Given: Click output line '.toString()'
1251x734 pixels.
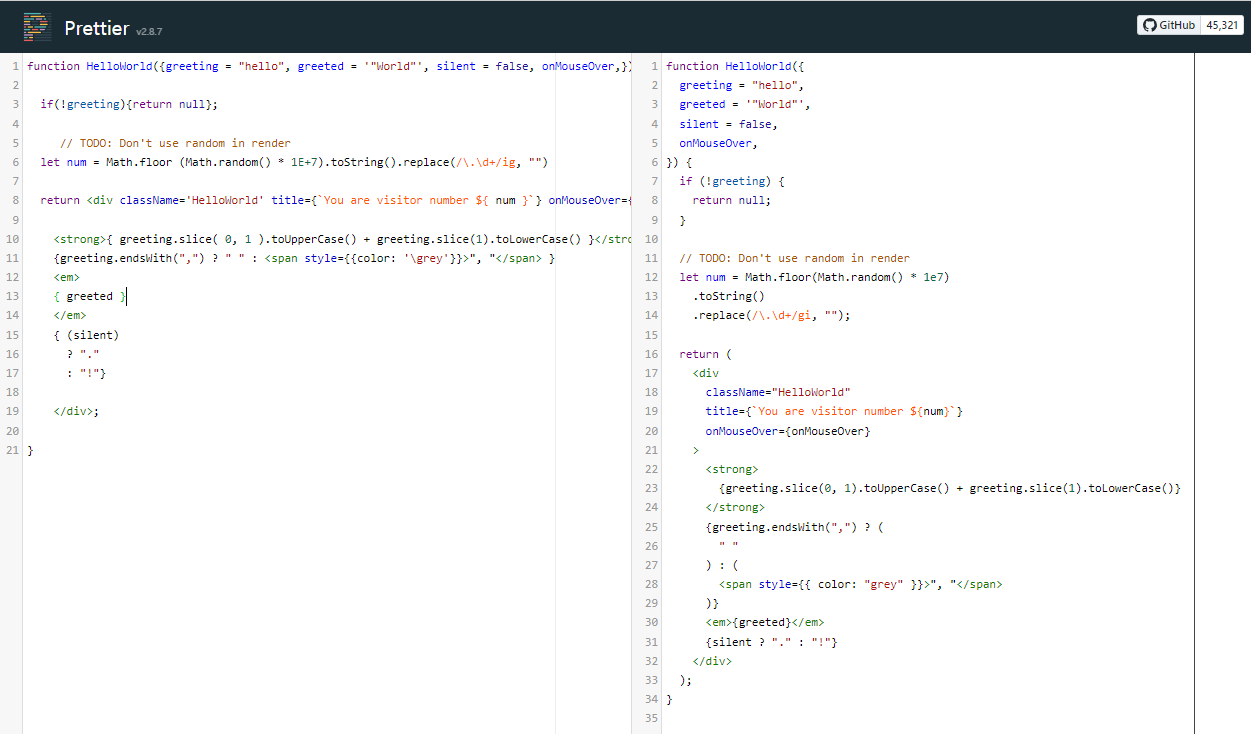Looking at the screenshot, I should pyautogui.click(x=728, y=296).
